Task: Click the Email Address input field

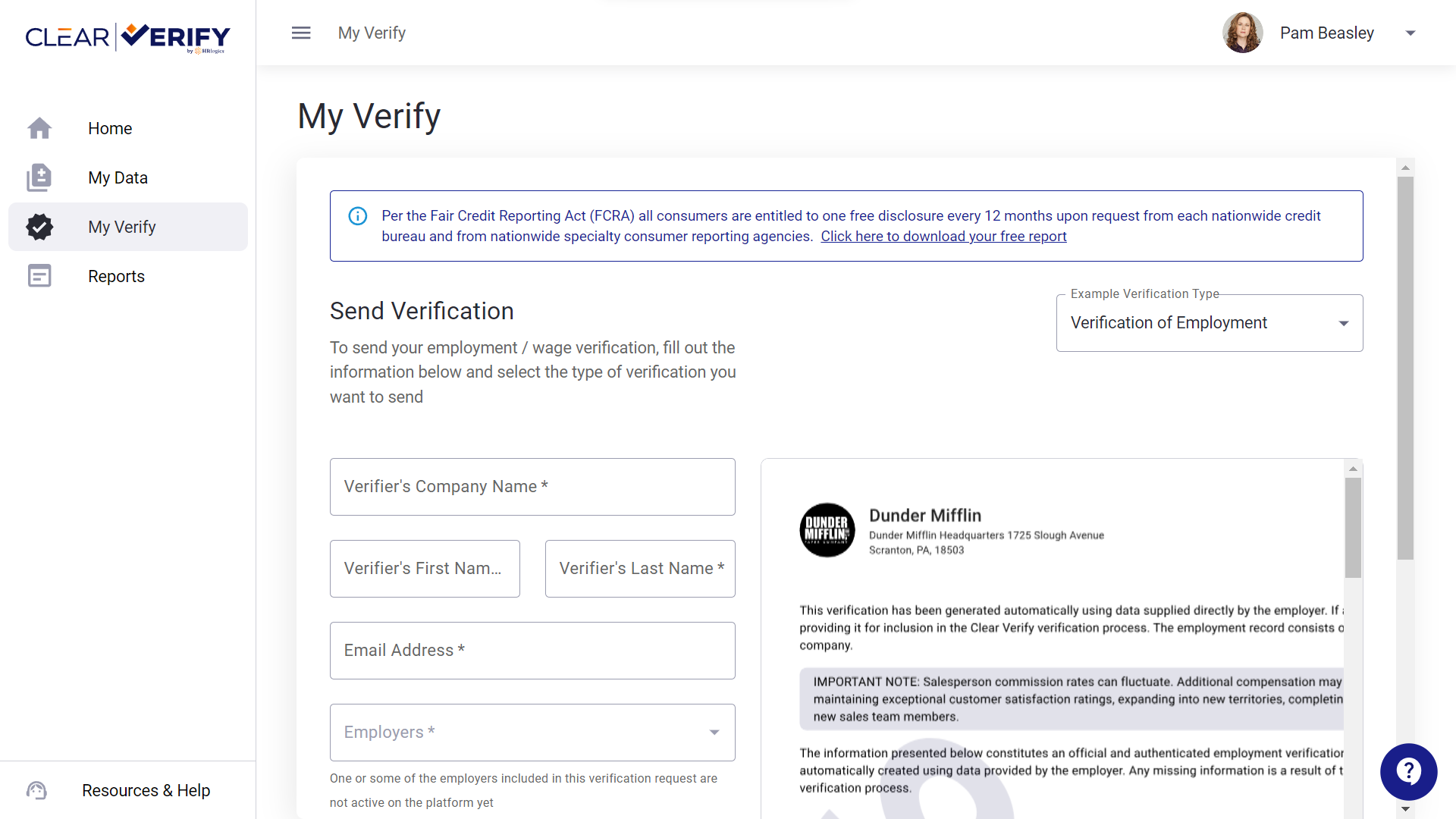Action: pyautogui.click(x=532, y=651)
